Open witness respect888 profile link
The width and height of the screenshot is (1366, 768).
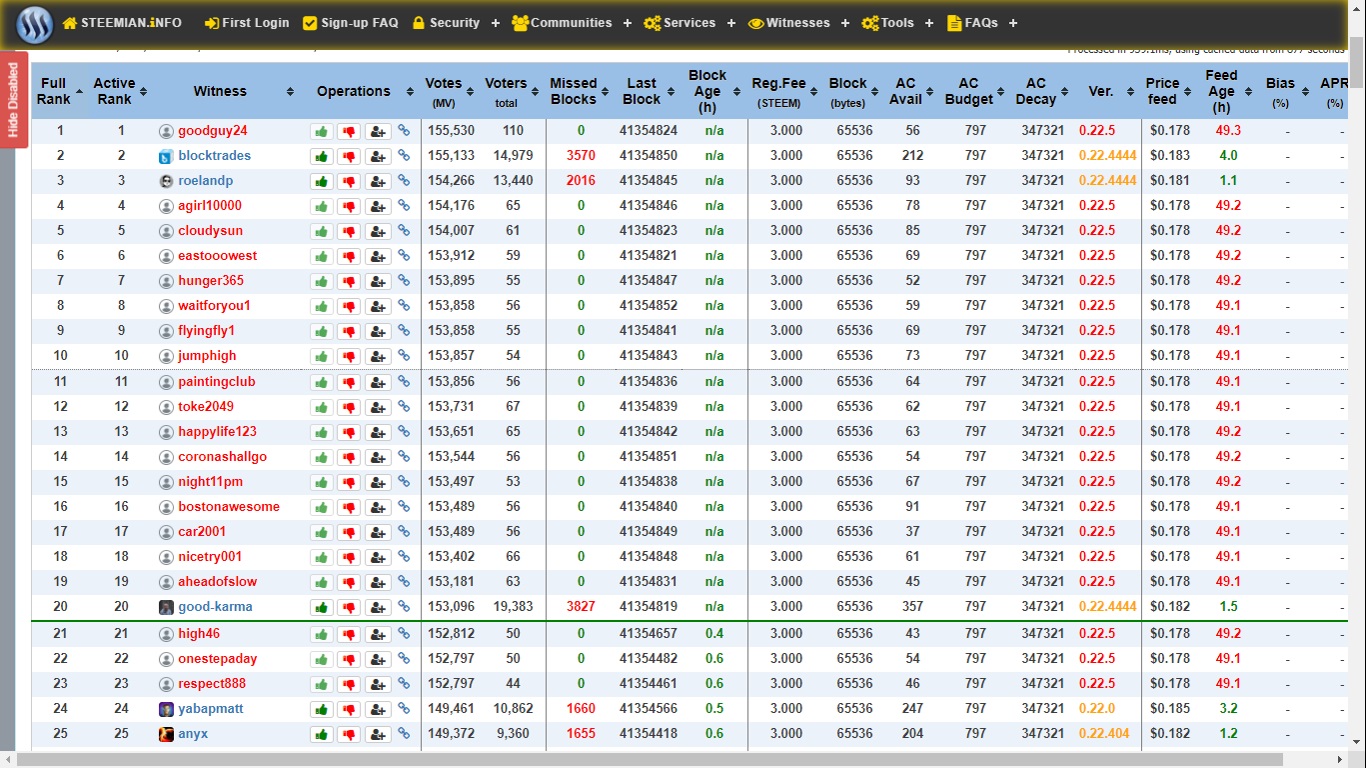click(x=212, y=684)
